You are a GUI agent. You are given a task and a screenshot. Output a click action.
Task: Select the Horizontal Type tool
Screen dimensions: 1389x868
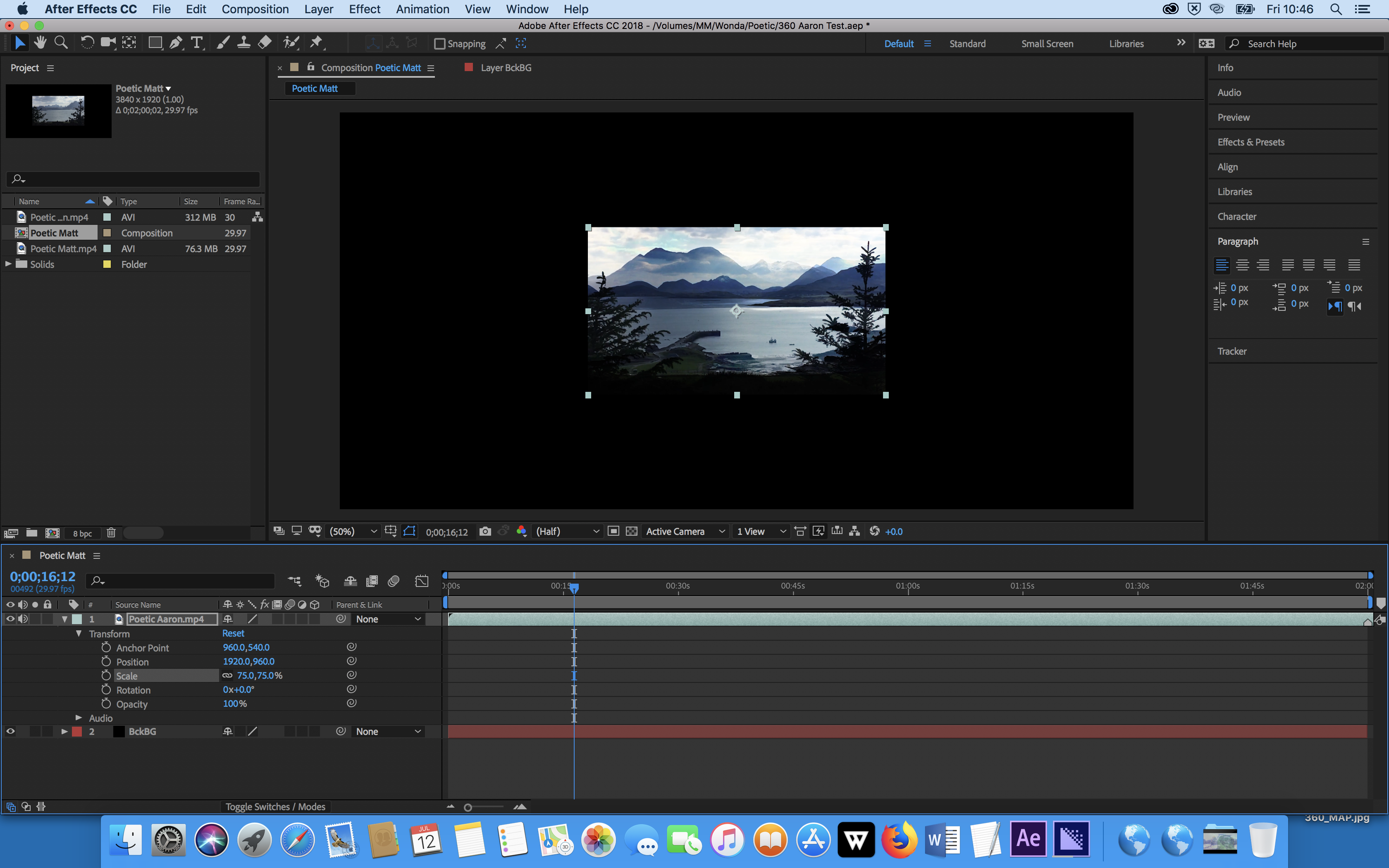(197, 43)
